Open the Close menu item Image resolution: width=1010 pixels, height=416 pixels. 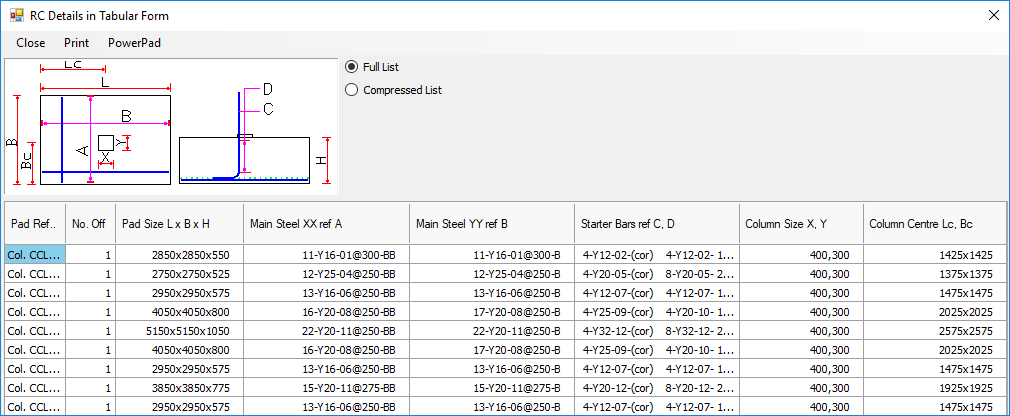pos(31,43)
